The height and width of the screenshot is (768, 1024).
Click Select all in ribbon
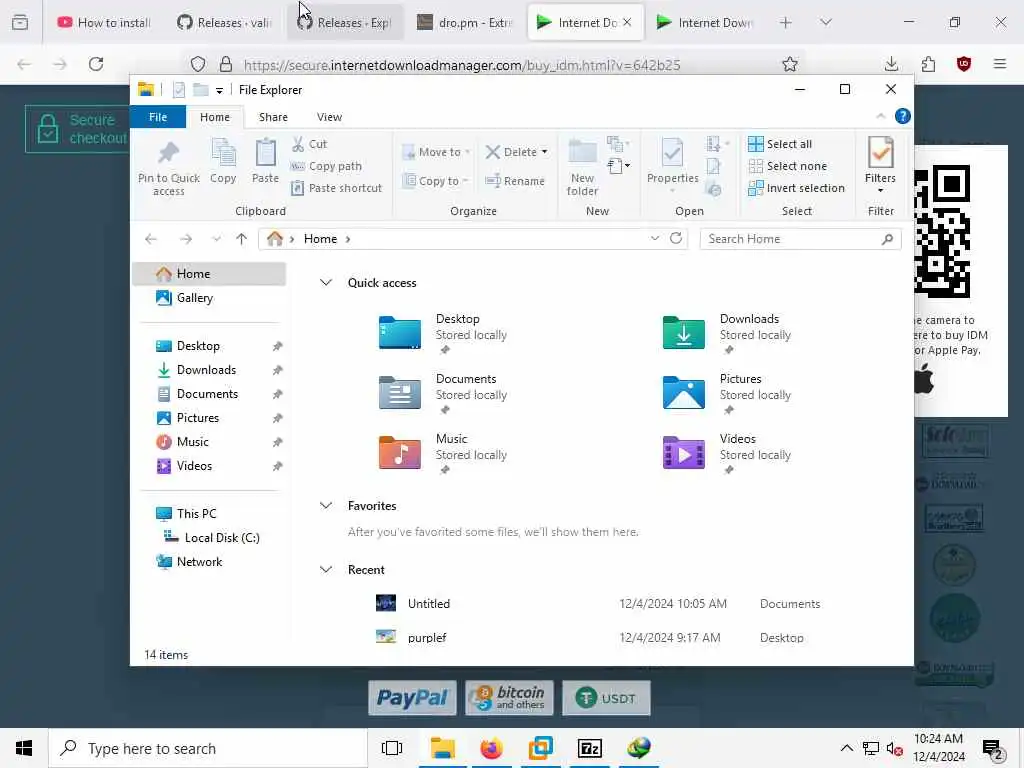pyautogui.click(x=780, y=144)
